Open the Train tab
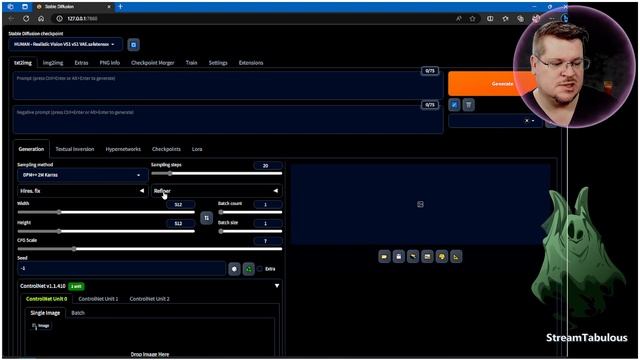Screen dimensions: 640x360 [191, 63]
